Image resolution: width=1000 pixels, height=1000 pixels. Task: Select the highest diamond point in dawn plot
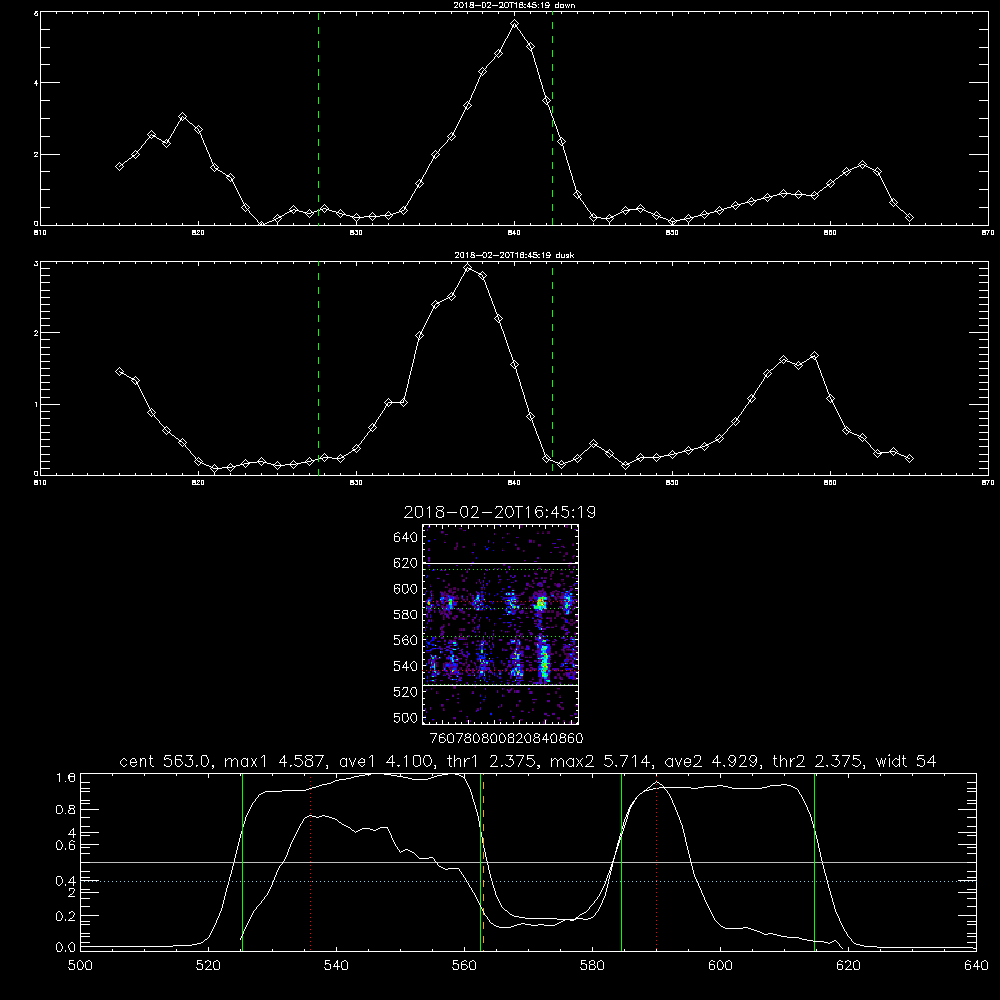515,24
